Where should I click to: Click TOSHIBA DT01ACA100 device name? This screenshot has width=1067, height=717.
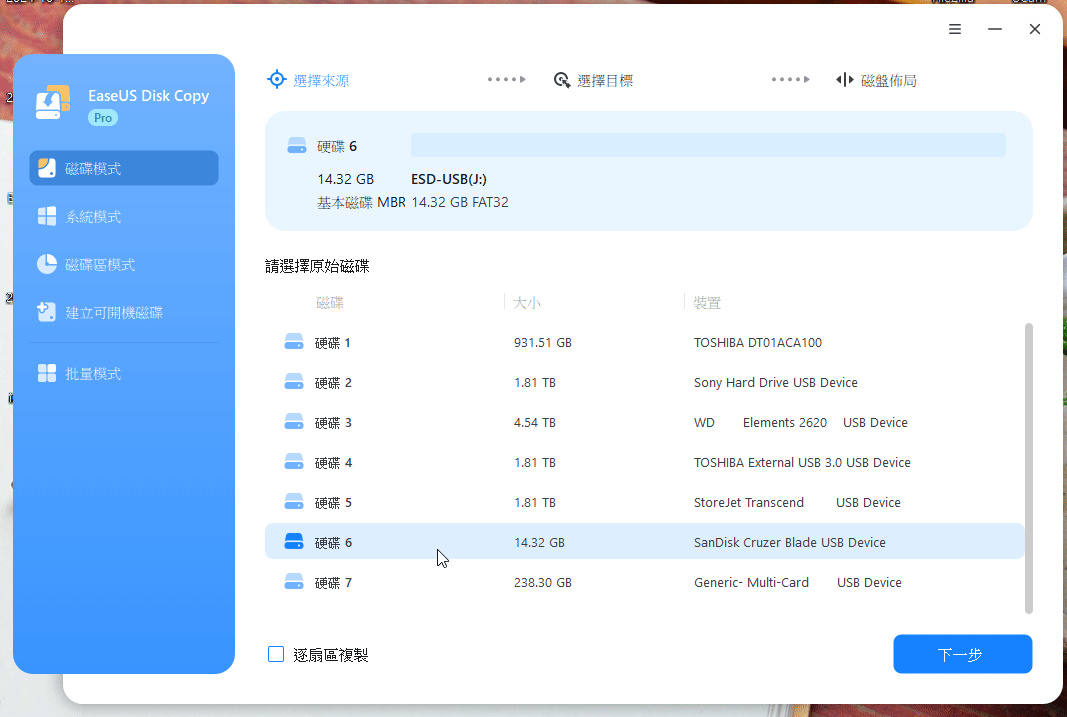757,342
